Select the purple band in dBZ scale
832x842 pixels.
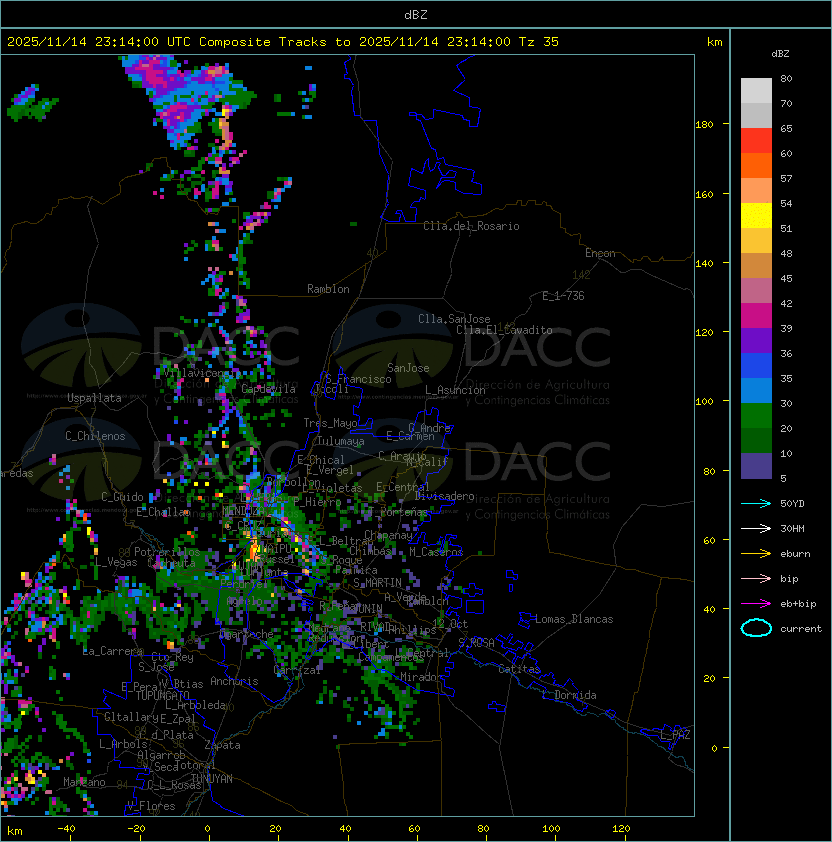click(x=756, y=340)
